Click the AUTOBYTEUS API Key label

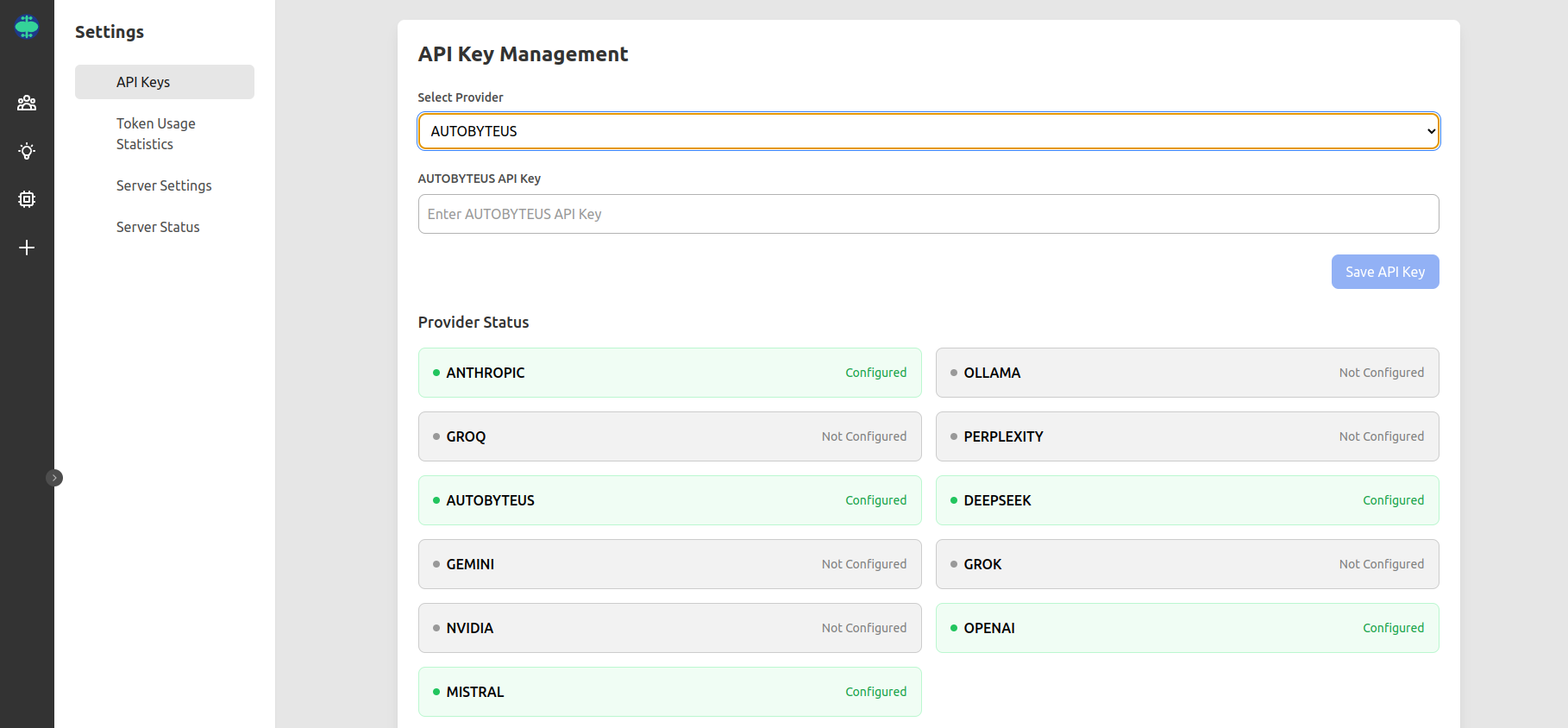click(480, 179)
